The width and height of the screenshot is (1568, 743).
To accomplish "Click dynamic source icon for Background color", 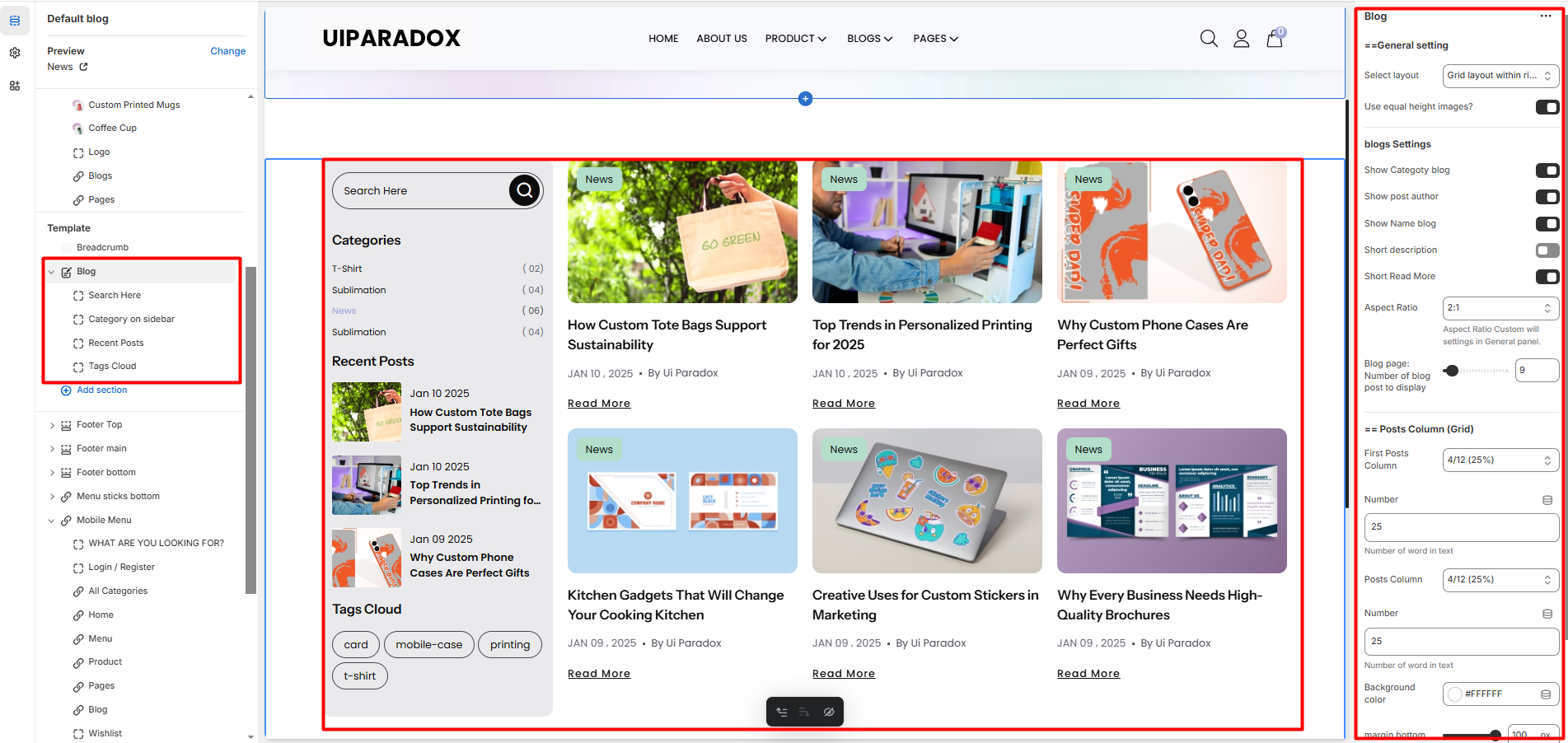I will pos(1546,694).
